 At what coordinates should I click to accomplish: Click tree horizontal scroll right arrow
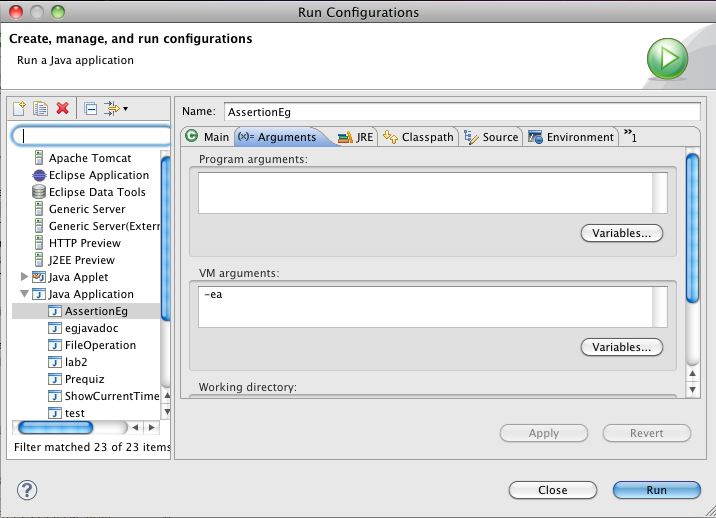point(152,428)
